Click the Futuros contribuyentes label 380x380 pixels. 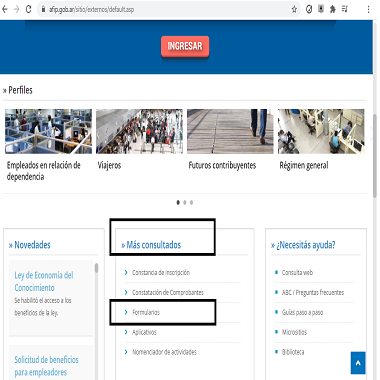click(x=222, y=166)
